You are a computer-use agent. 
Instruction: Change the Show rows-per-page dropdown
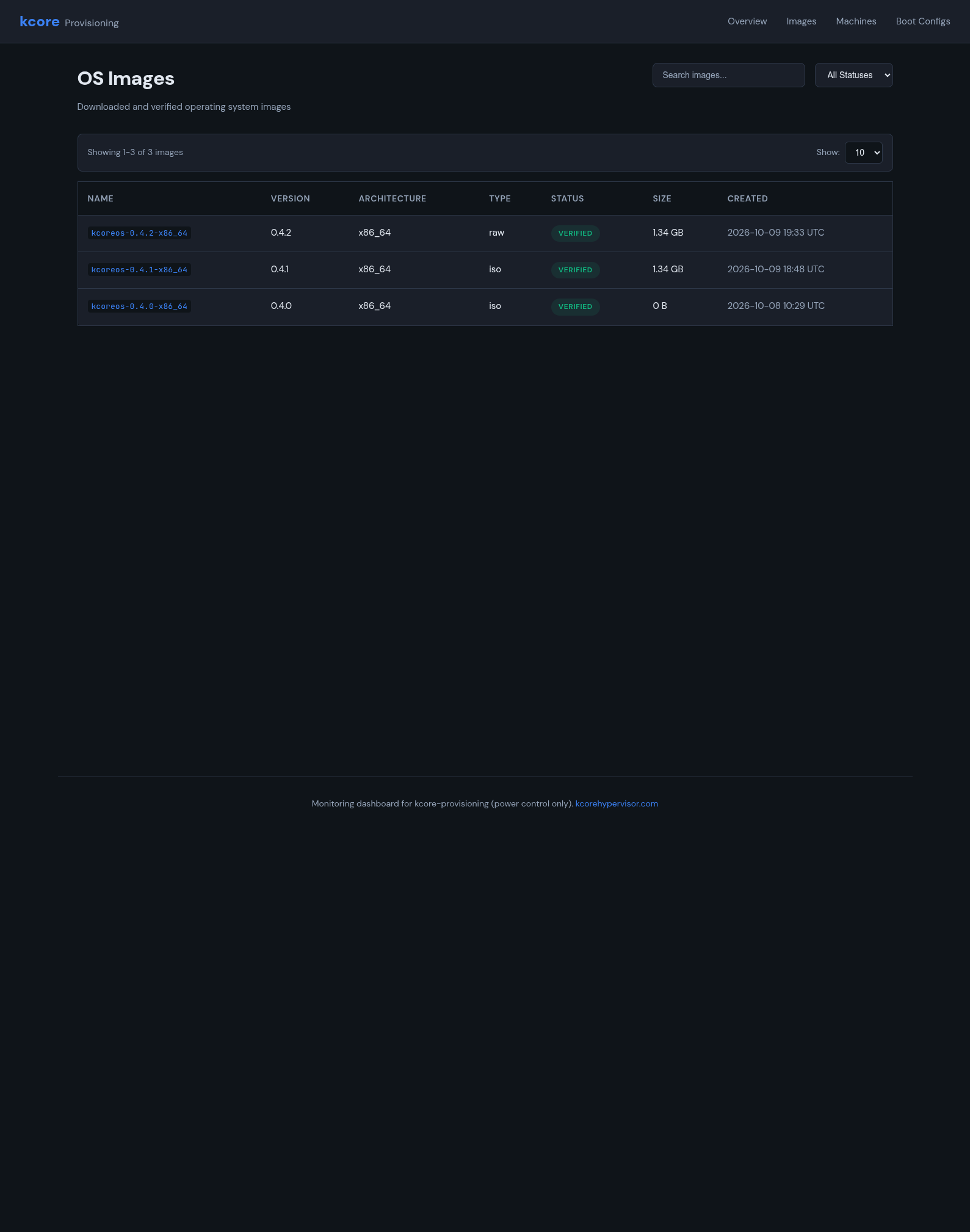[x=863, y=153]
